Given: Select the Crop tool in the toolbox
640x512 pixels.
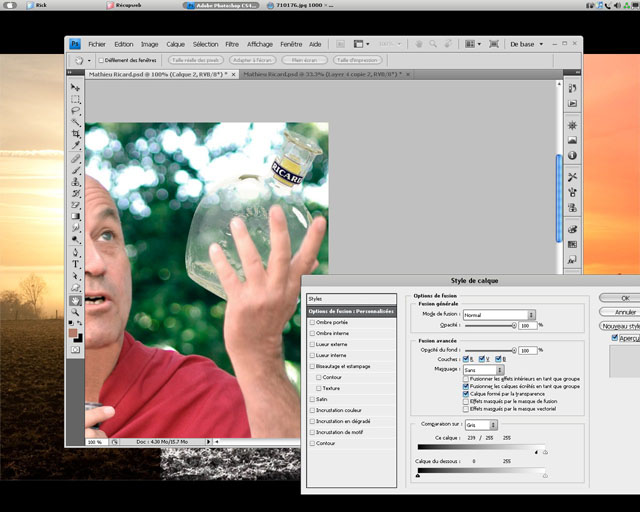Looking at the screenshot, I should [75, 135].
